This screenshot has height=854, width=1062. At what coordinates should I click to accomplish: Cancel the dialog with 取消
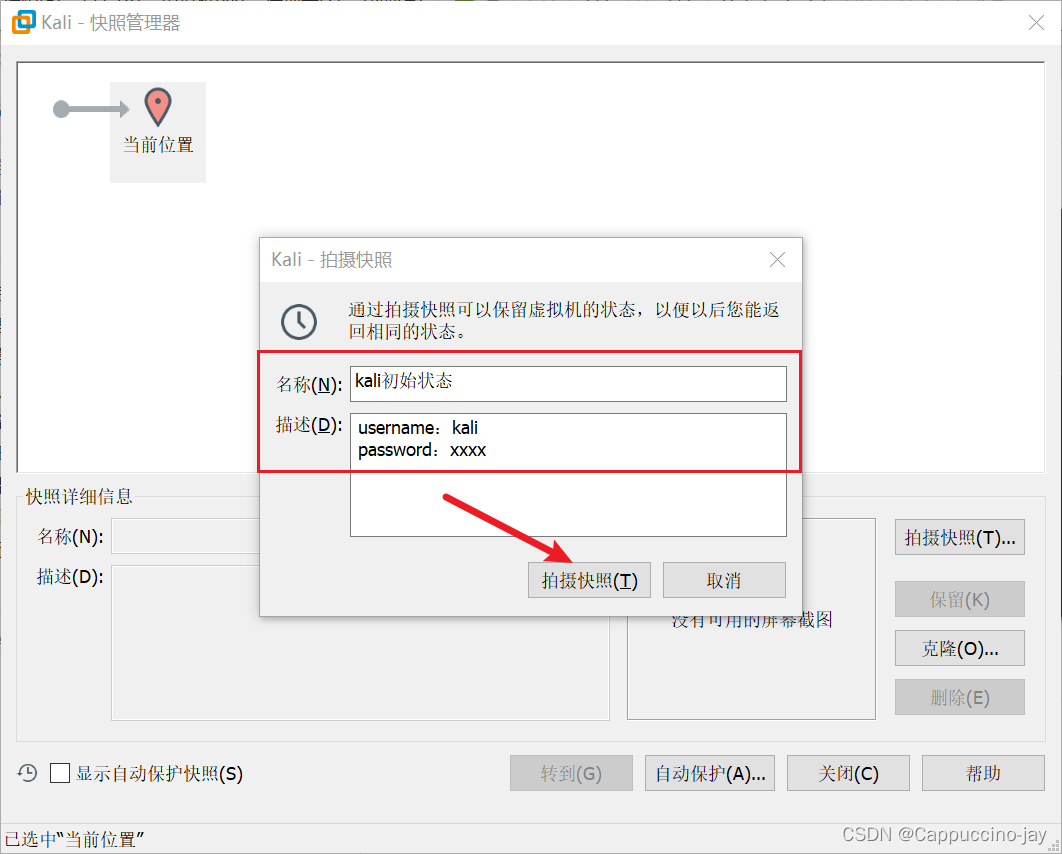point(724,580)
